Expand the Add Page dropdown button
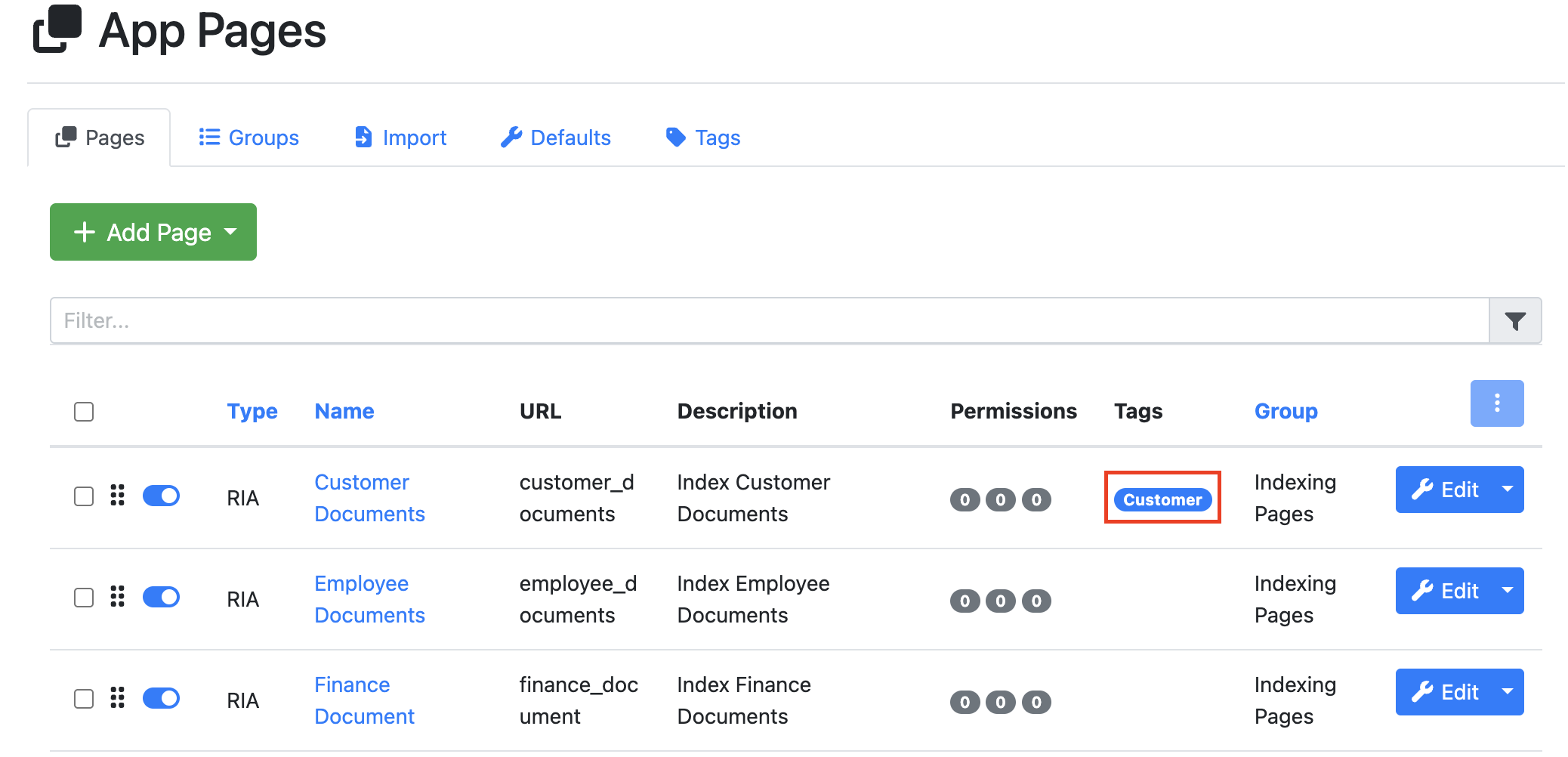The image size is (1568, 757). tap(153, 232)
